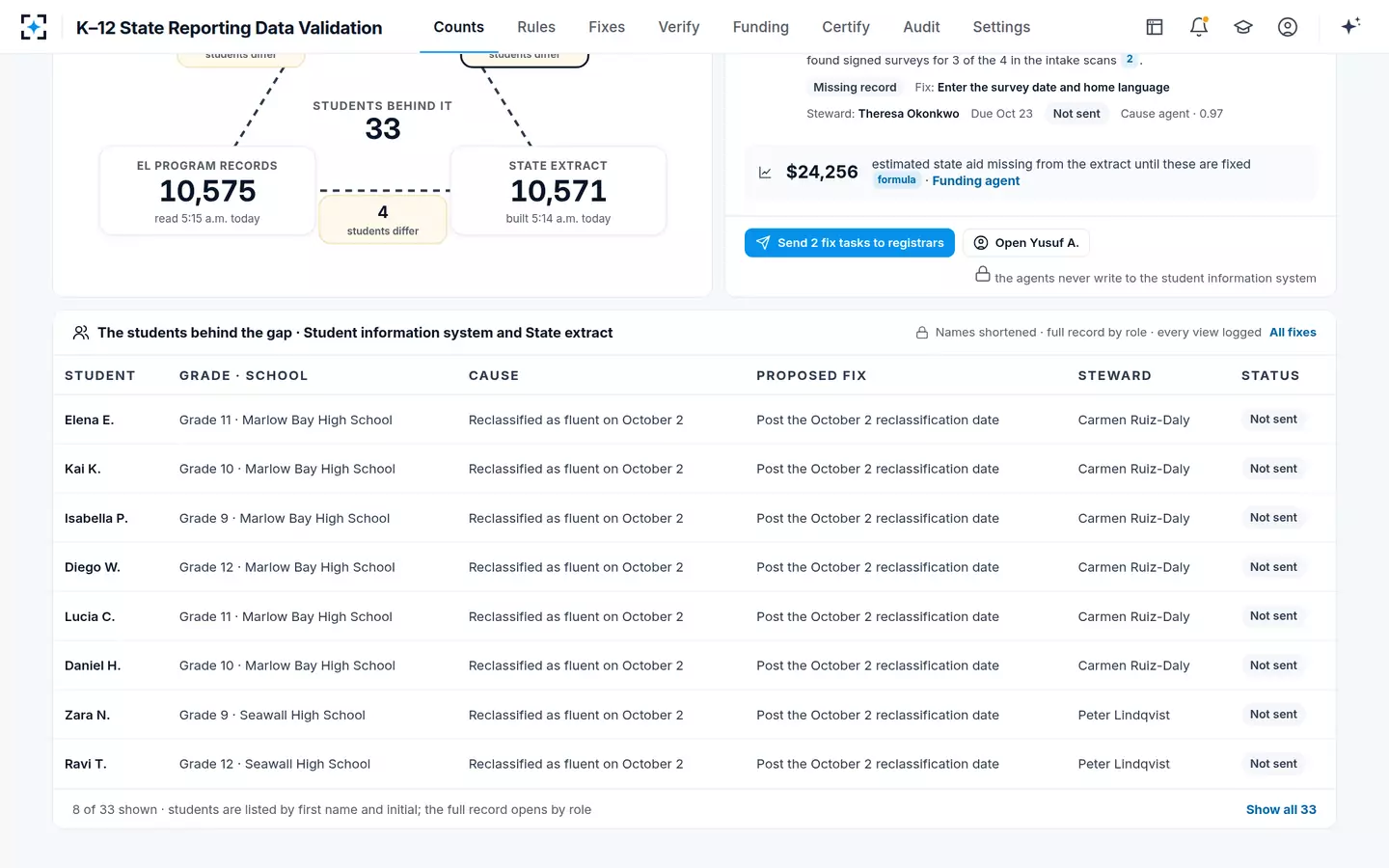1389x868 pixels.
Task: Open the AI sparkle assistant icon
Action: click(x=1350, y=26)
